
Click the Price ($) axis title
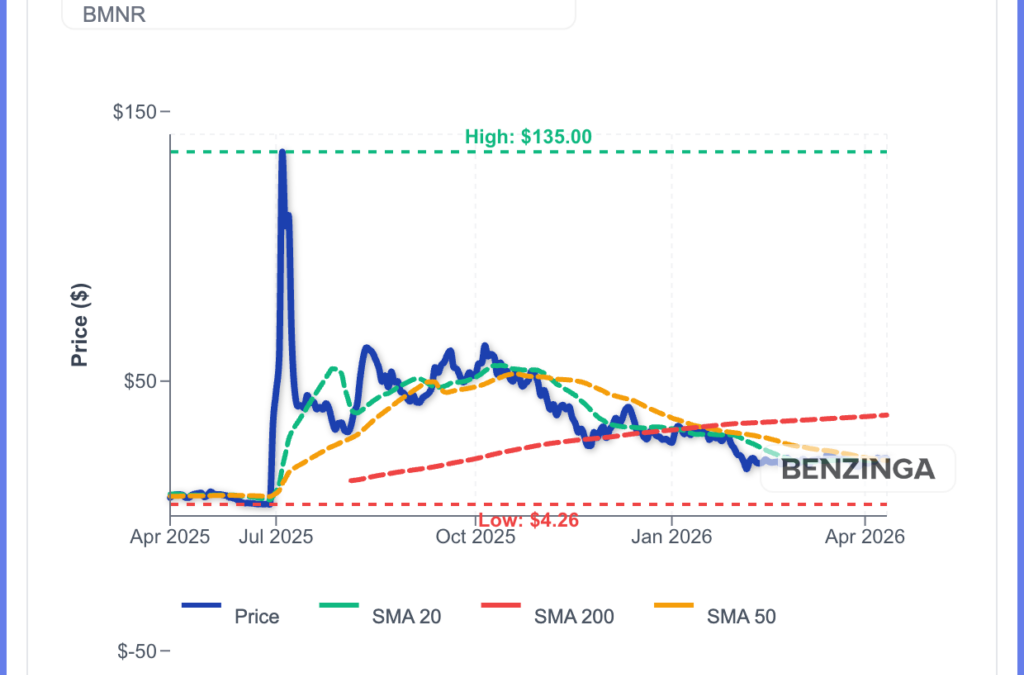point(80,327)
